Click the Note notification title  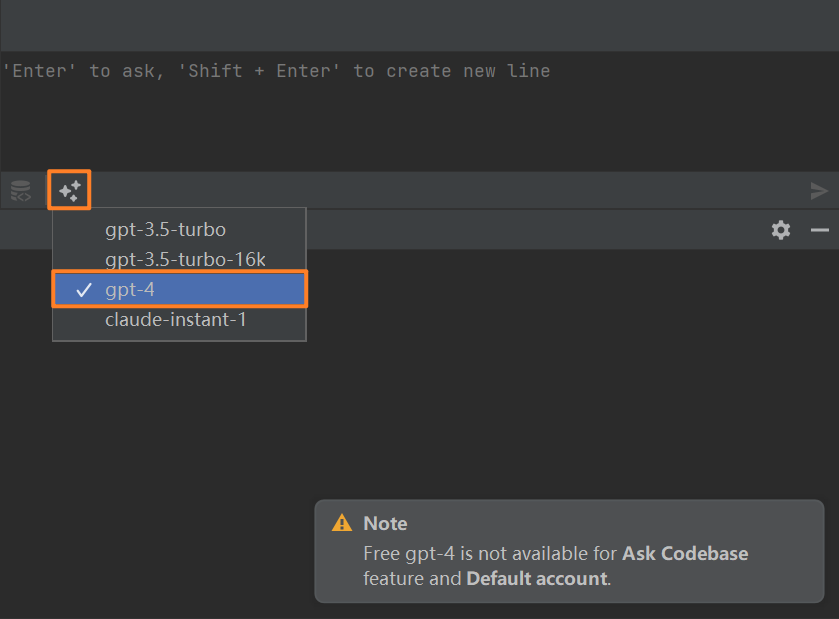click(x=385, y=523)
